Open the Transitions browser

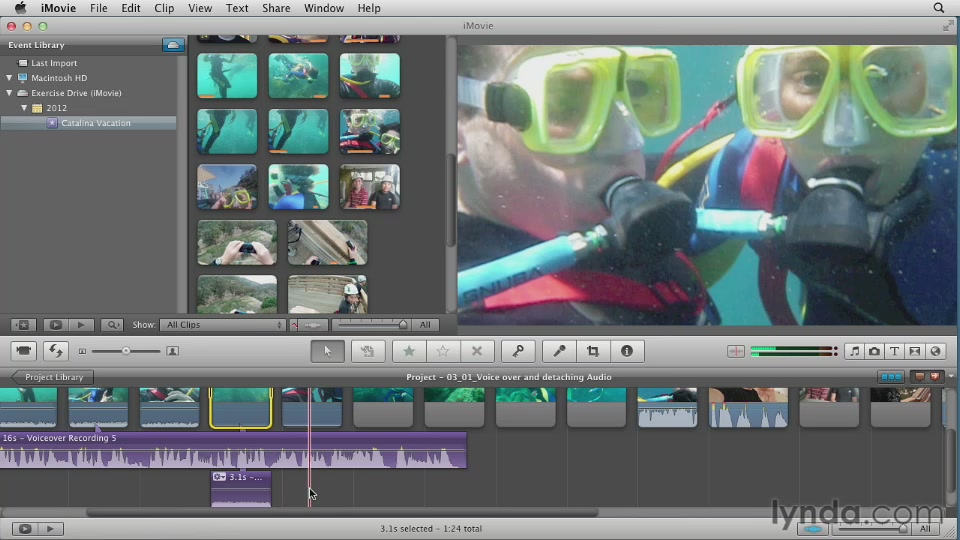pyautogui.click(x=915, y=351)
